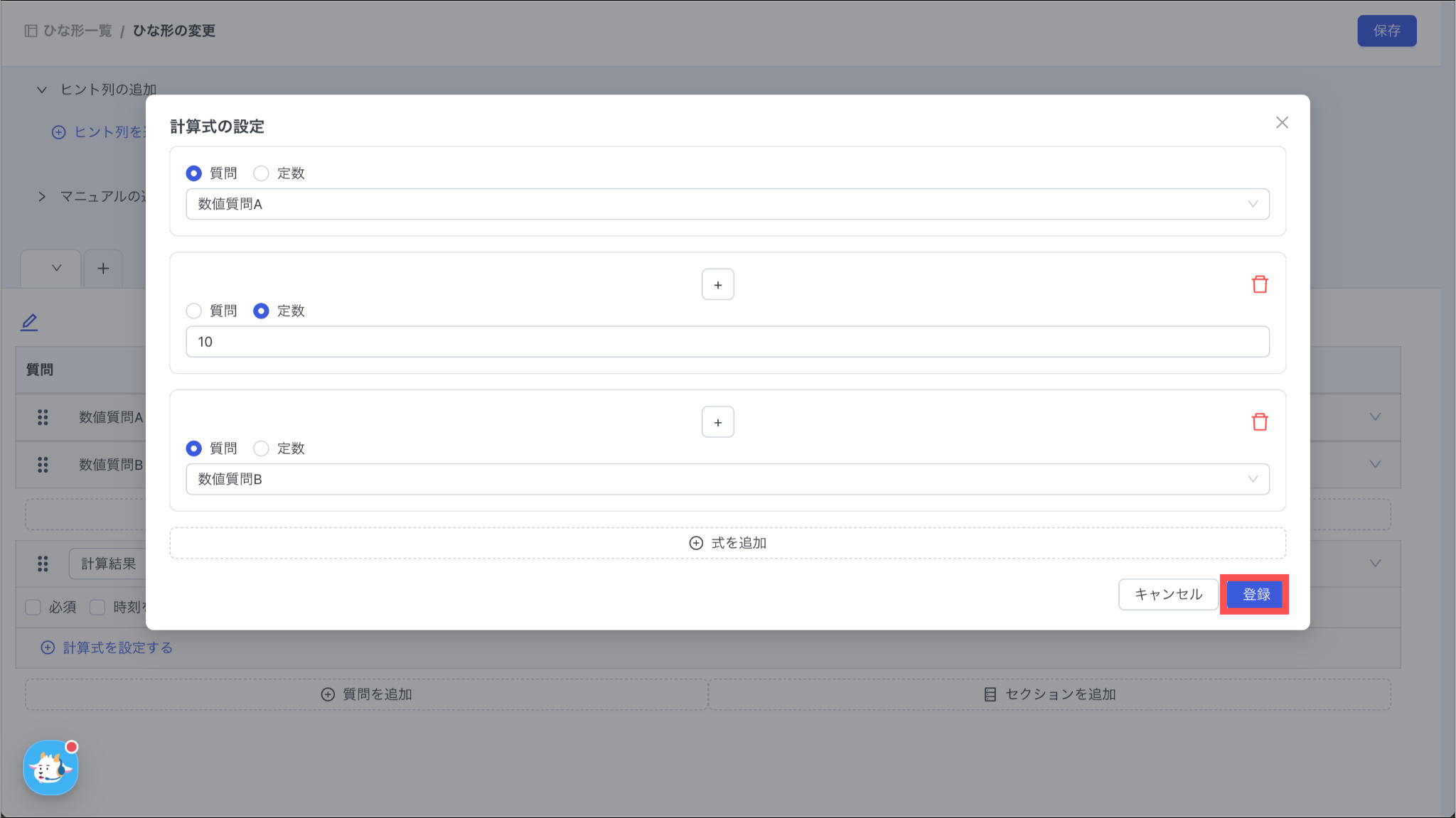Screen dimensions: 1456x818
Task: Click the plus tab add icon
Action: 103,268
